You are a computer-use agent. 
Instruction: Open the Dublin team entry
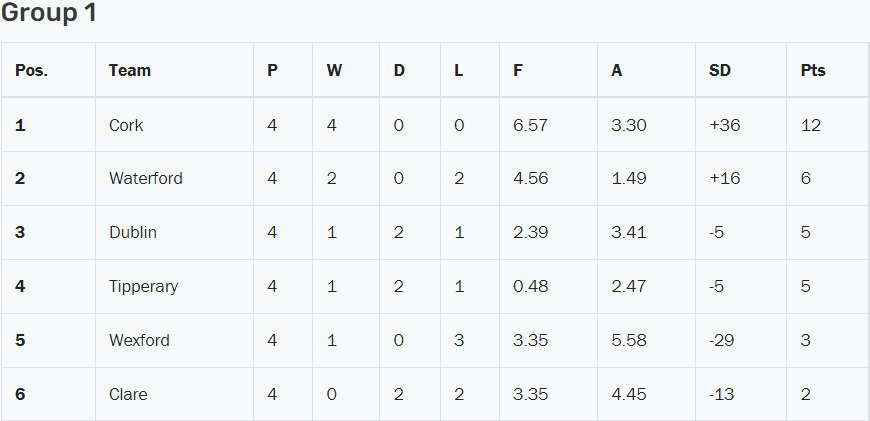pos(133,232)
